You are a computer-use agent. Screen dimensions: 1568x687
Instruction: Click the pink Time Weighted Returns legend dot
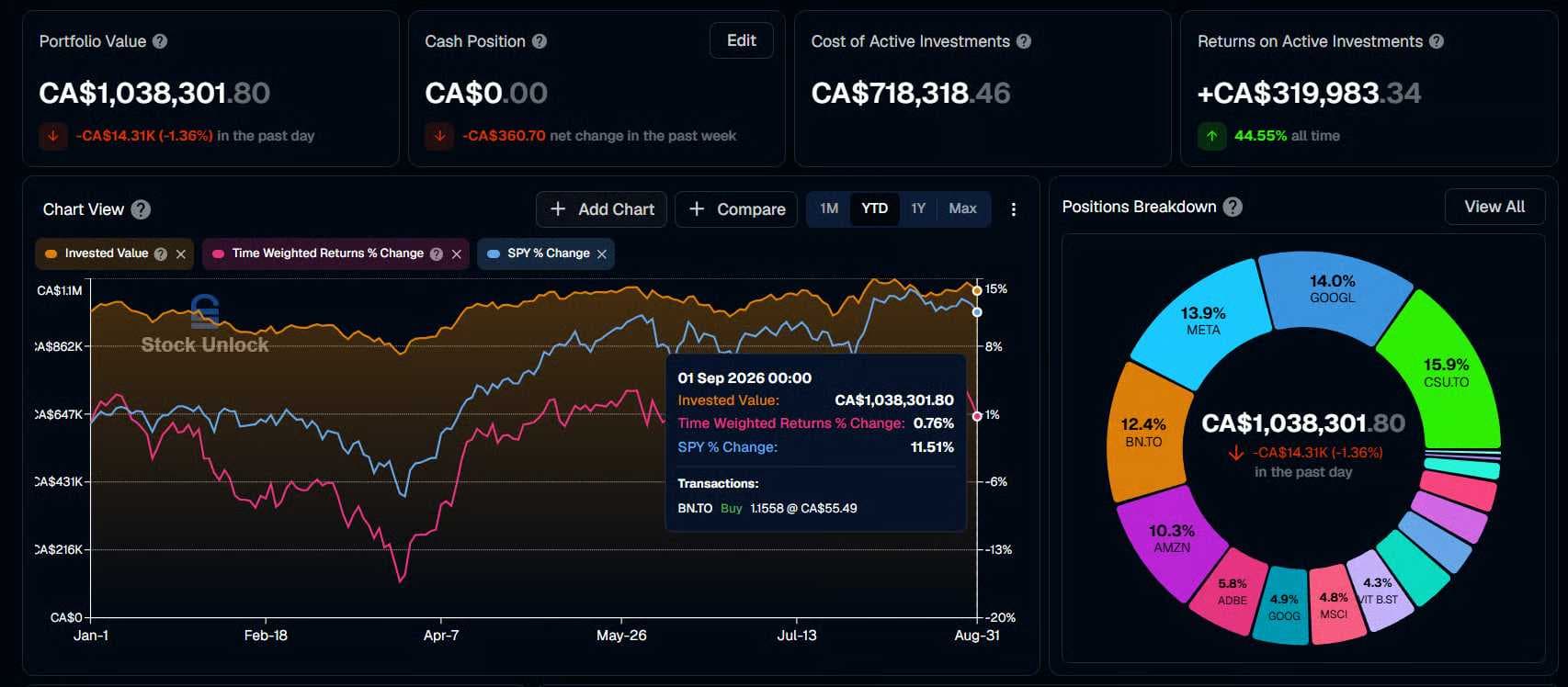(x=219, y=254)
